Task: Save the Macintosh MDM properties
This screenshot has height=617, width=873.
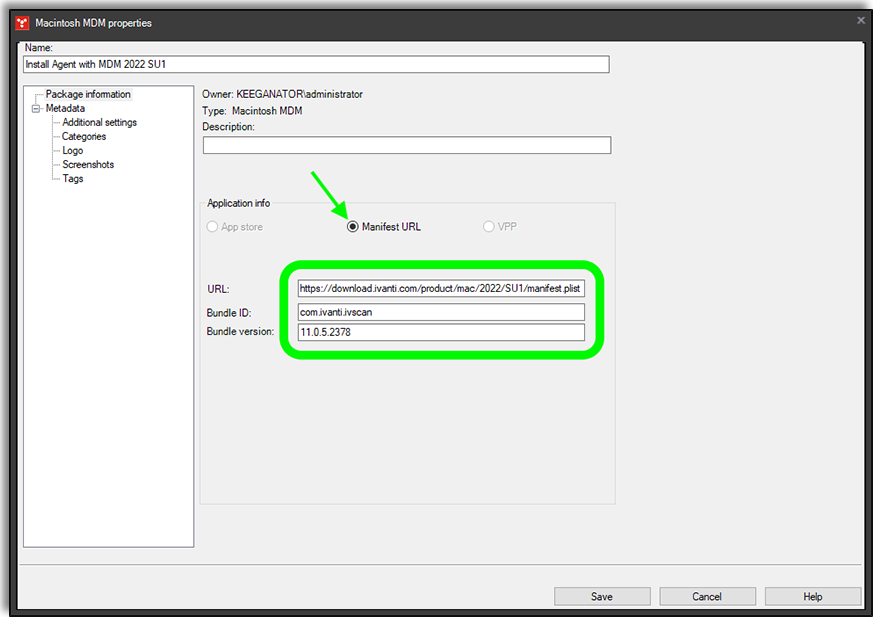Action: [601, 595]
